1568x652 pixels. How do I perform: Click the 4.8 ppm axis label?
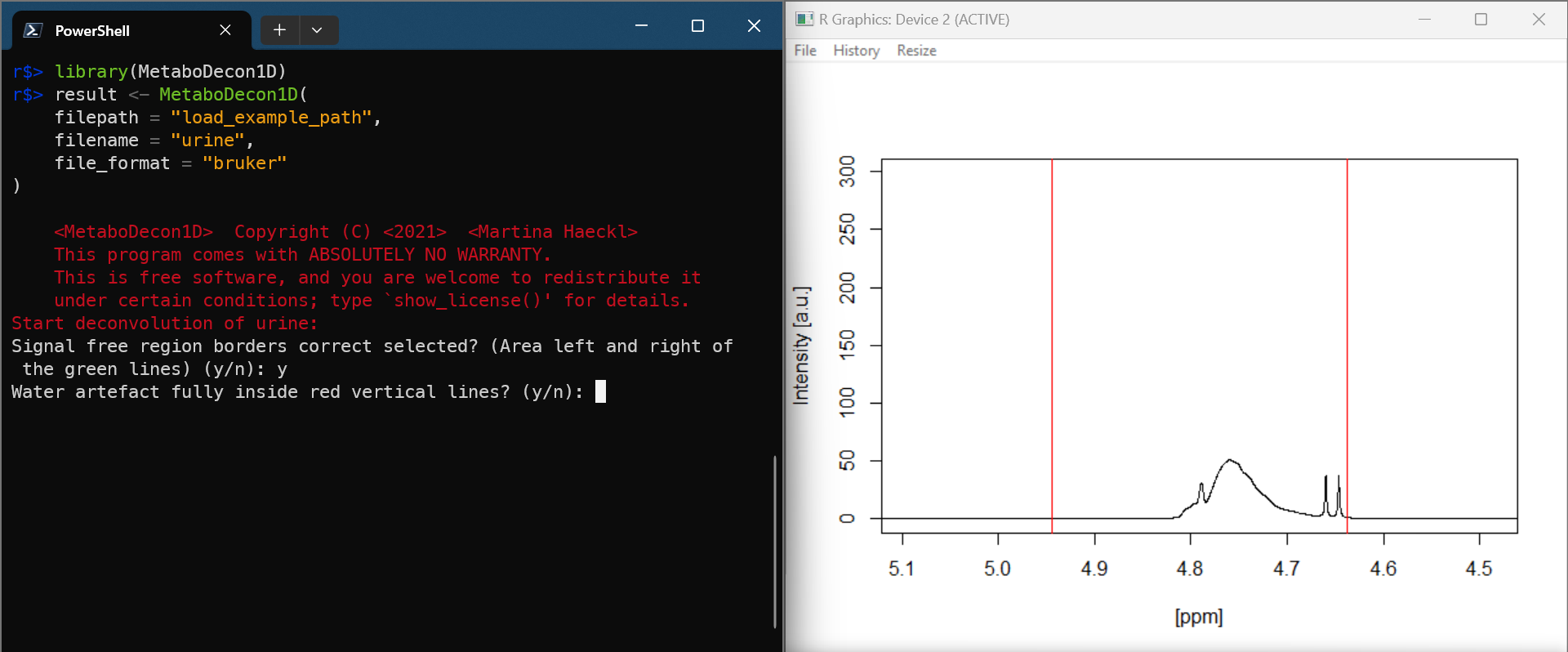1190,569
